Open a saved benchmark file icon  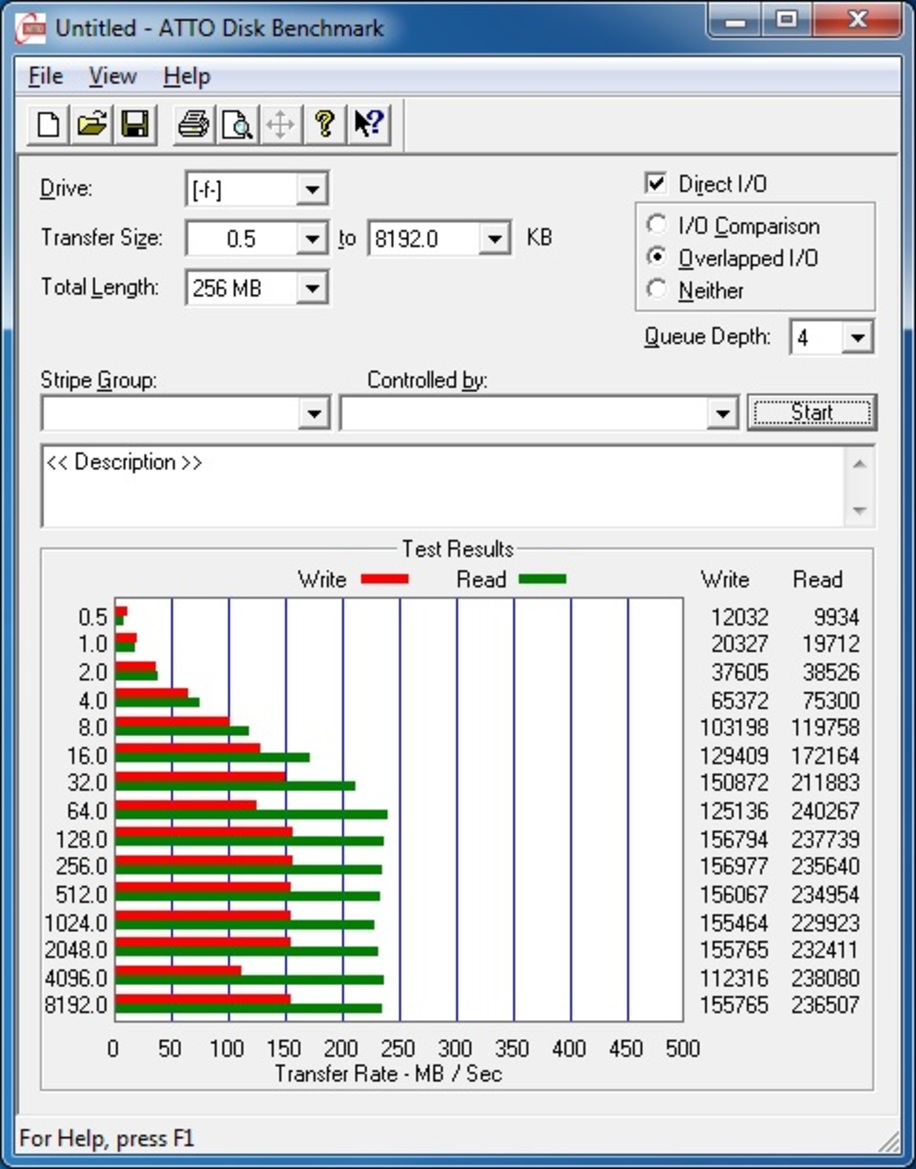tap(92, 124)
